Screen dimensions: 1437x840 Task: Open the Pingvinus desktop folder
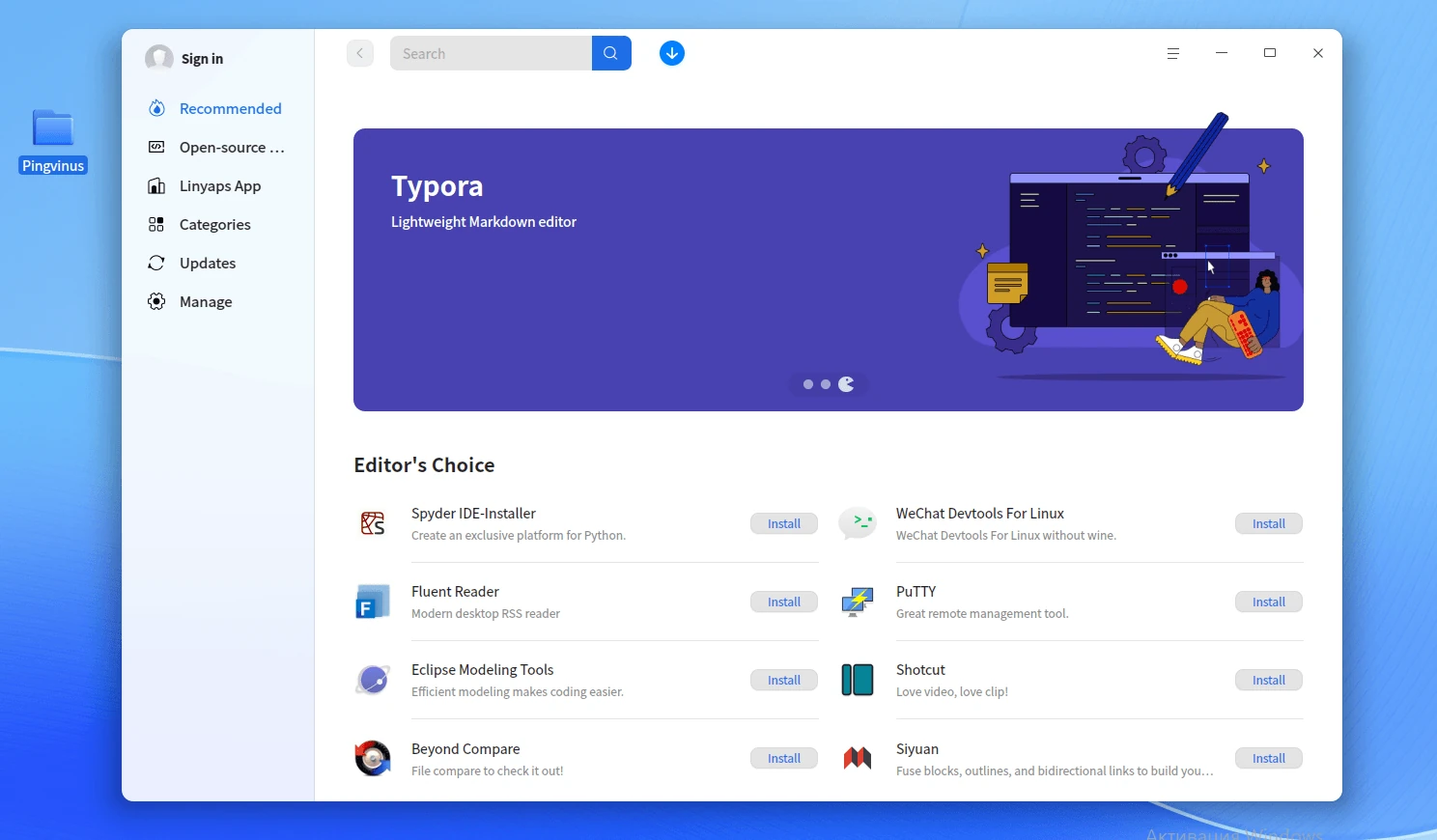tap(53, 141)
